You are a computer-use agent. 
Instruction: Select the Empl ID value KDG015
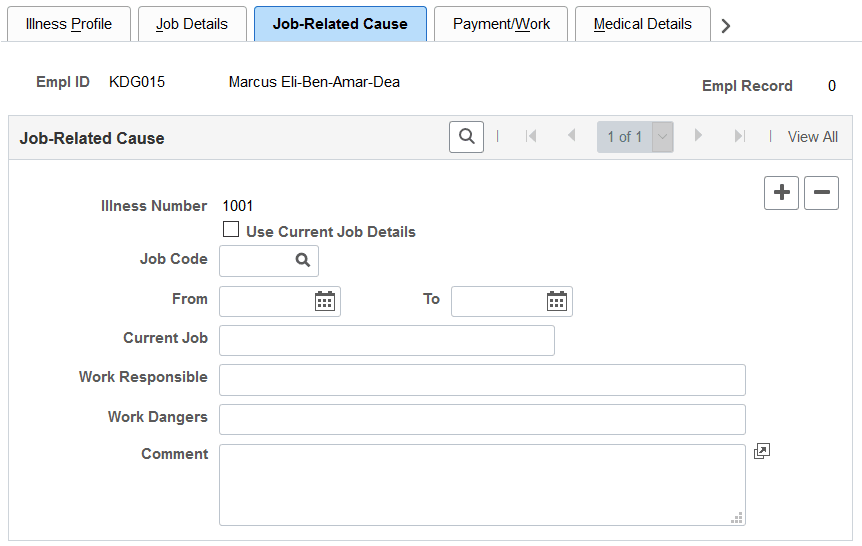coord(137,82)
